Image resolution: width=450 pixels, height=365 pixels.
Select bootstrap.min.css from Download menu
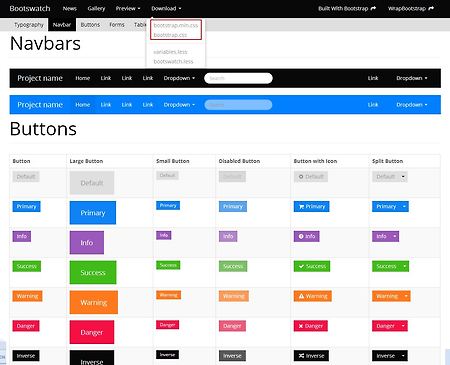coord(176,25)
